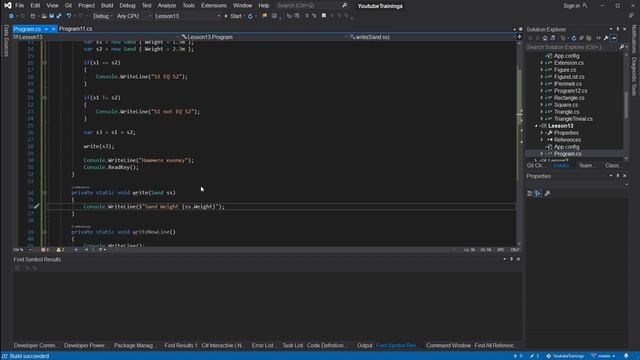Open the Data Sources side tab
Image resolution: width=640 pixels, height=360 pixels.
(x=6, y=40)
